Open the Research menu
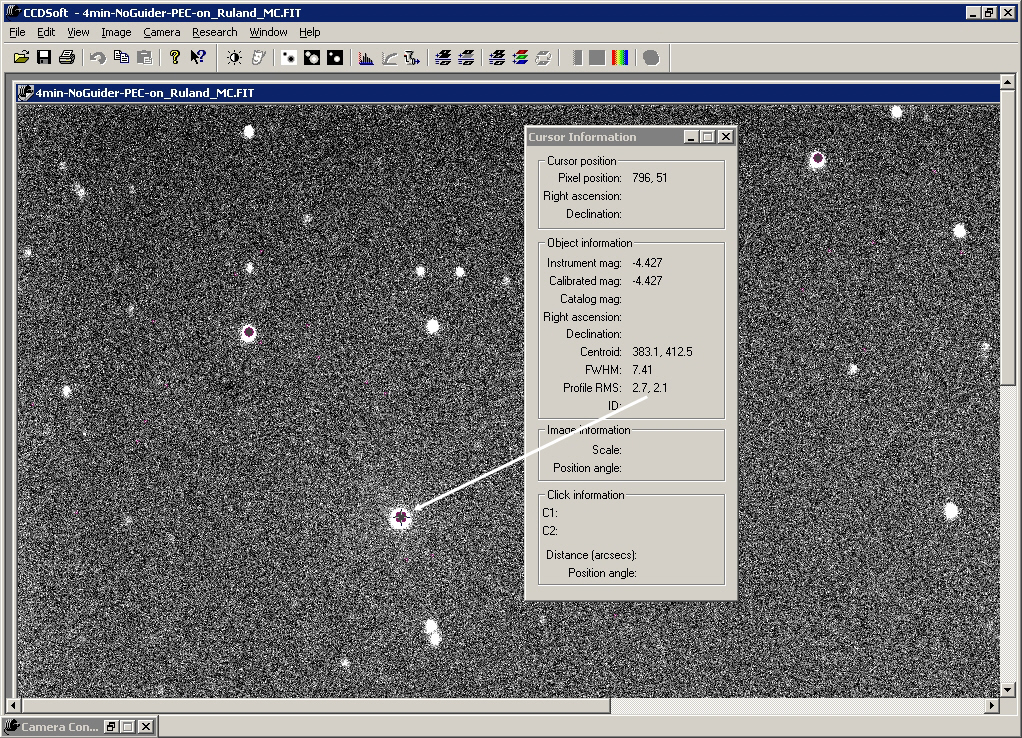 pos(214,32)
